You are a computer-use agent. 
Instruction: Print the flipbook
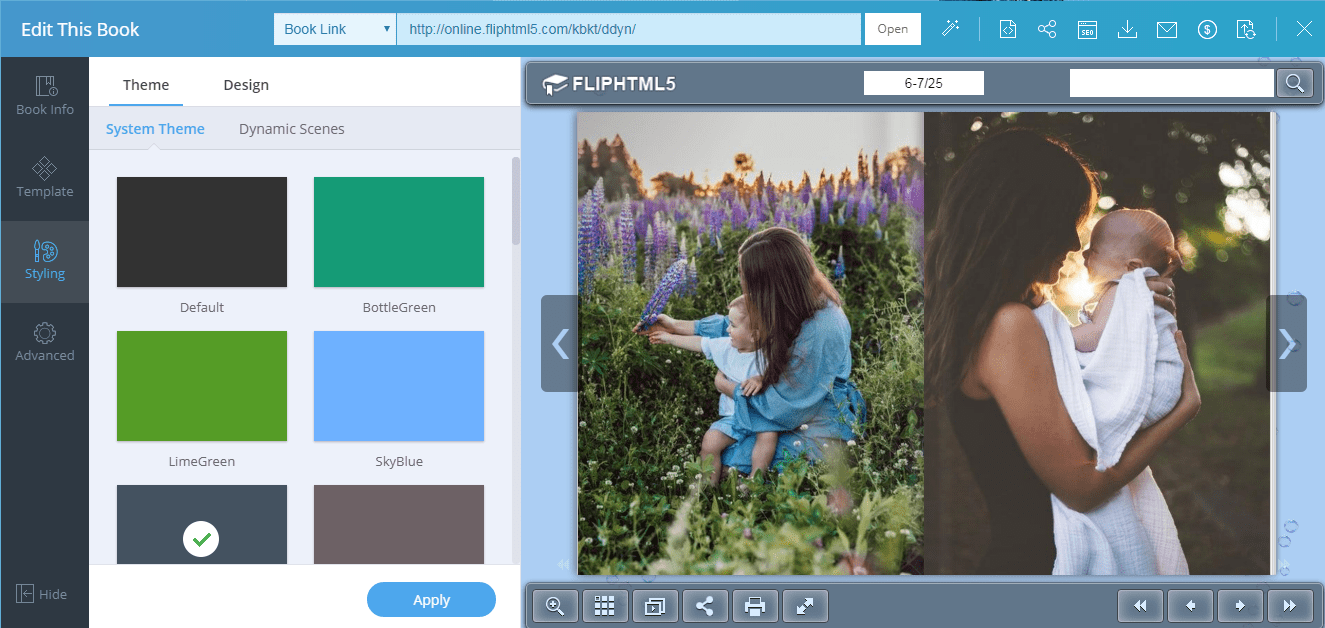pos(755,605)
